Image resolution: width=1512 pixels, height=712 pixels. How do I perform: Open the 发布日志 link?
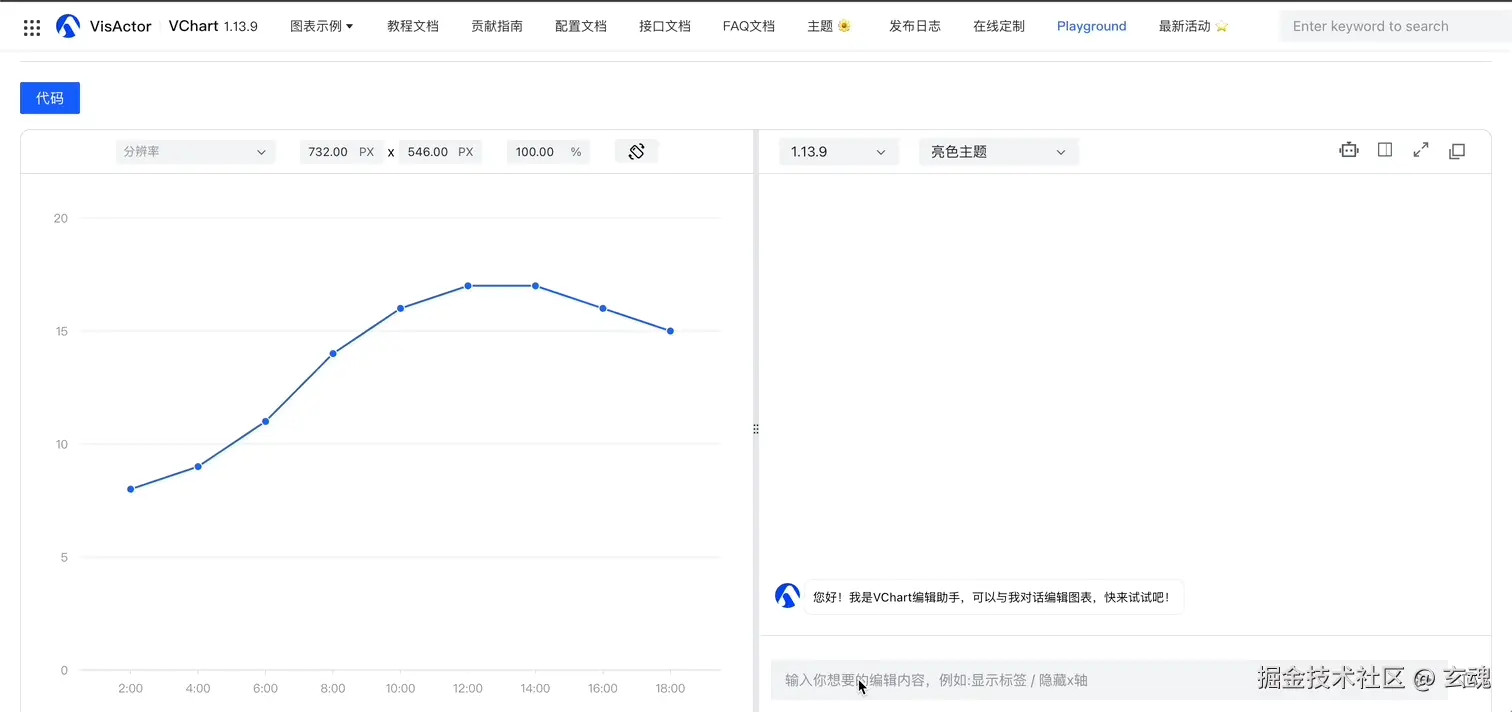pos(915,26)
